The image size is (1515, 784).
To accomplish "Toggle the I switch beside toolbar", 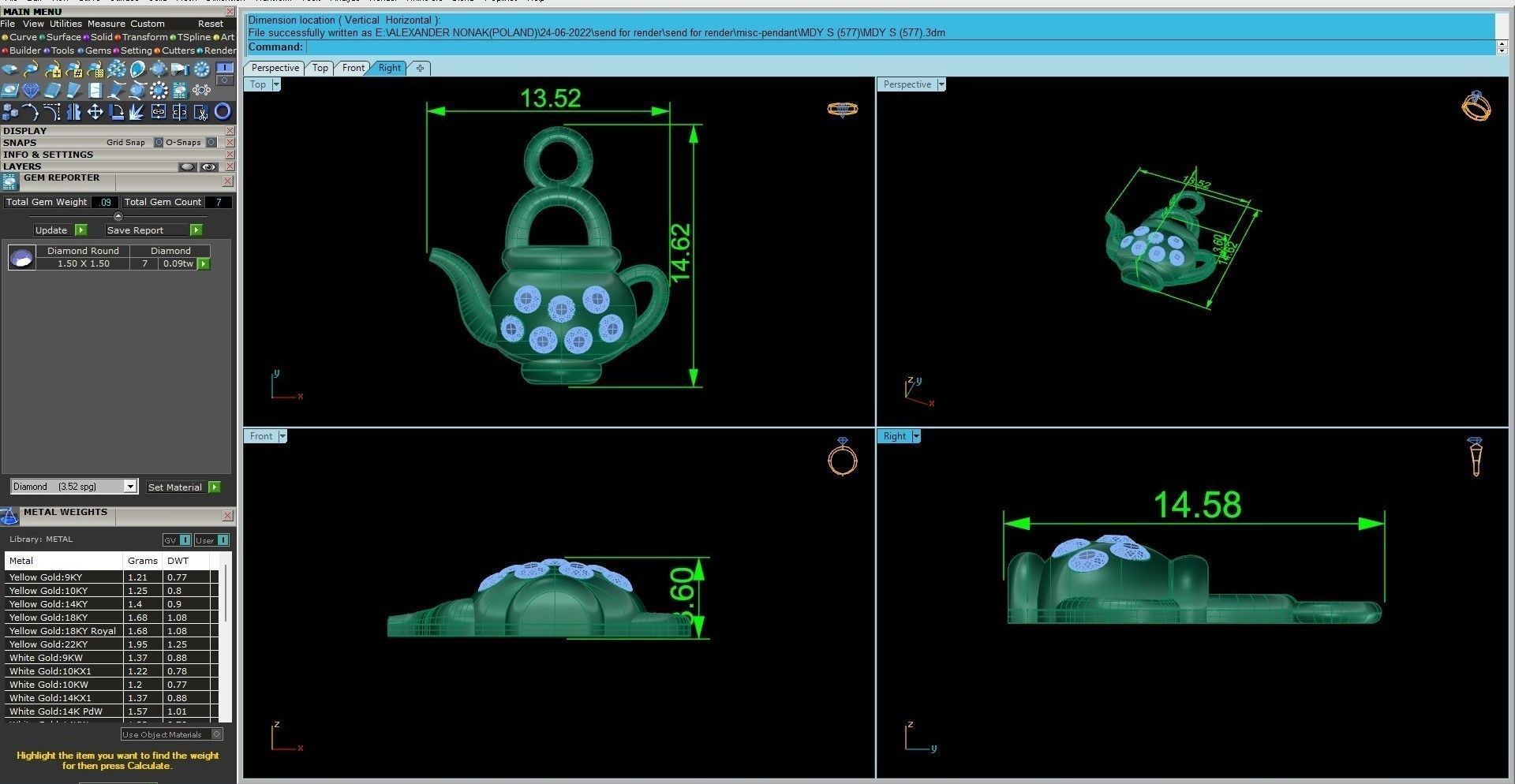I will click(225, 68).
